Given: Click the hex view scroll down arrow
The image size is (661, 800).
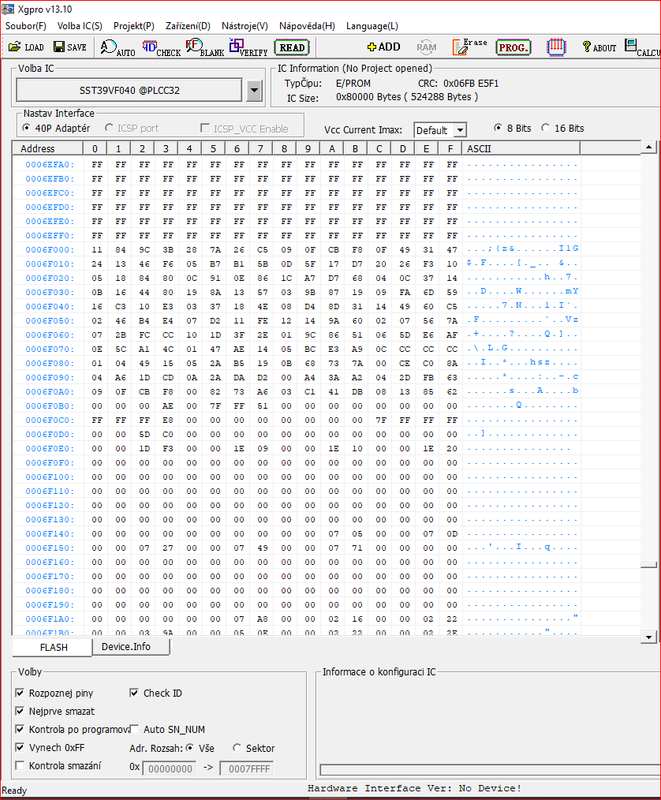Looking at the screenshot, I should point(648,637).
